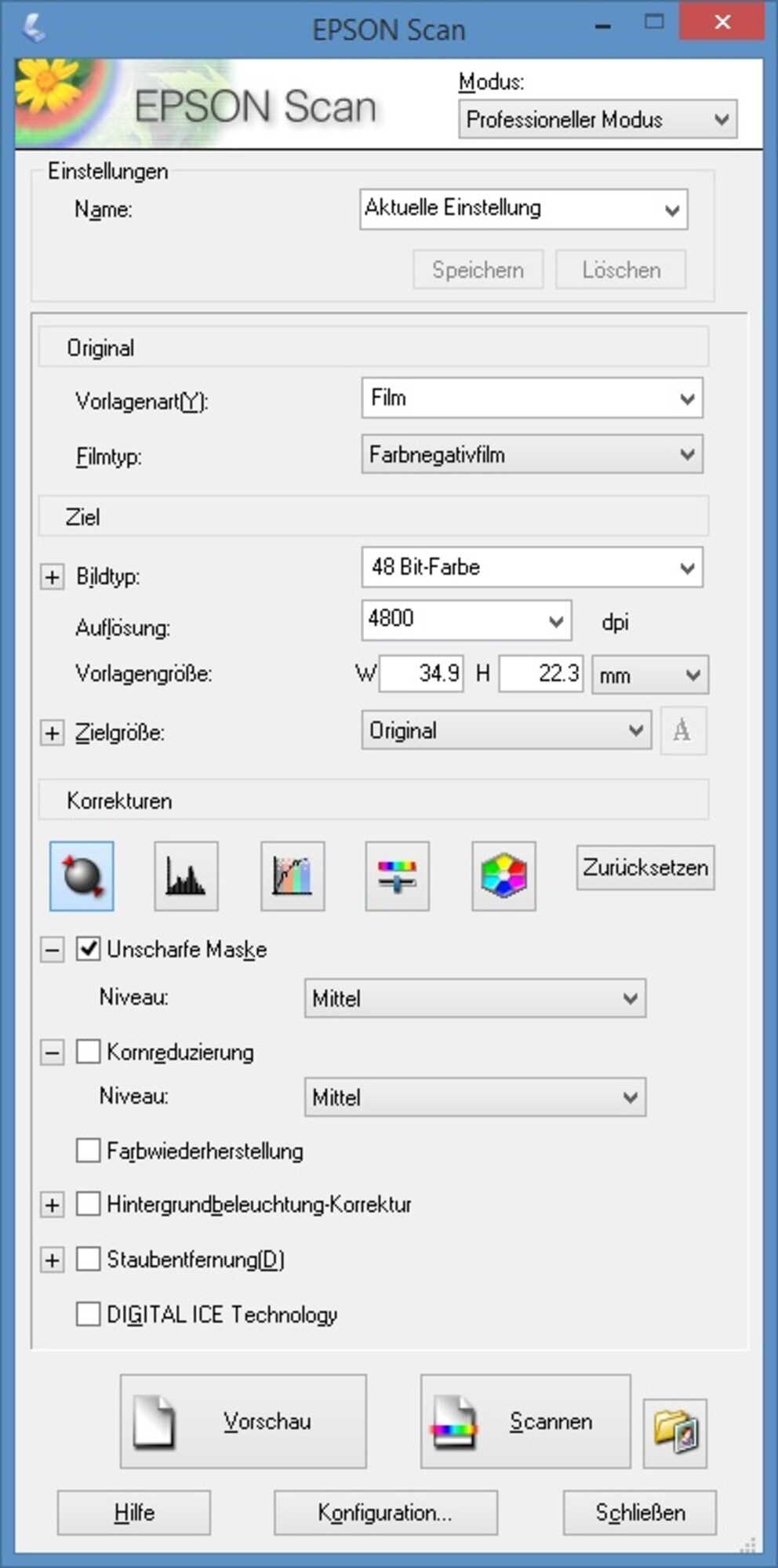The image size is (778, 1568).
Task: Collapse the Unscharfe Maske section
Action: 52,950
